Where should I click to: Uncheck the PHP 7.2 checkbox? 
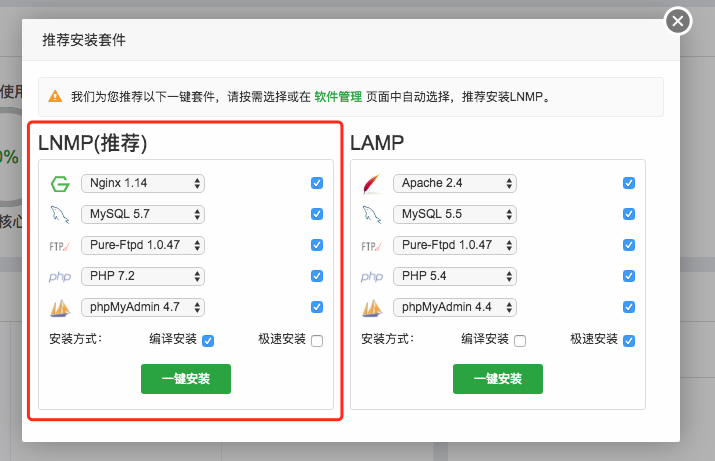317,276
